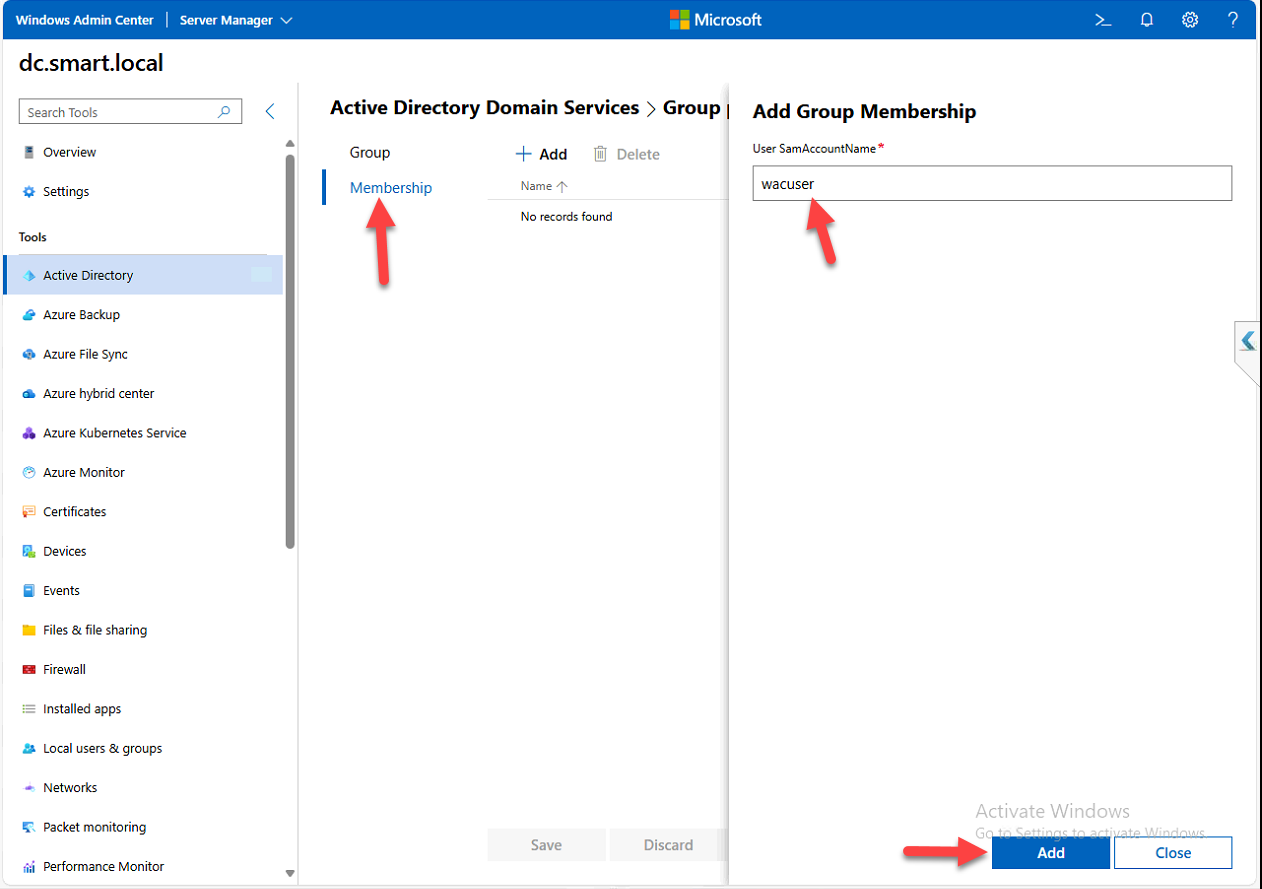
Task: Open the Settings tool in sidebar
Action: (143, 191)
